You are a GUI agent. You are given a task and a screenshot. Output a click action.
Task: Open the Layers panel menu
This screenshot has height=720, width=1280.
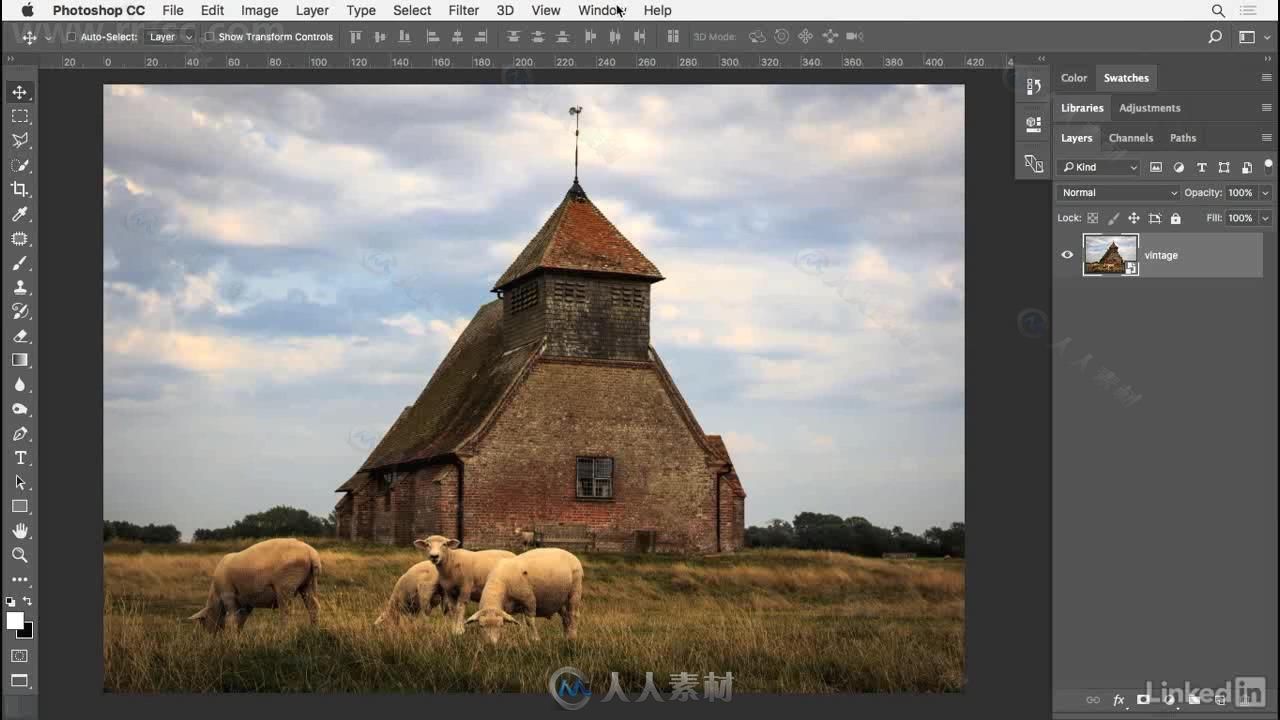coord(1267,138)
